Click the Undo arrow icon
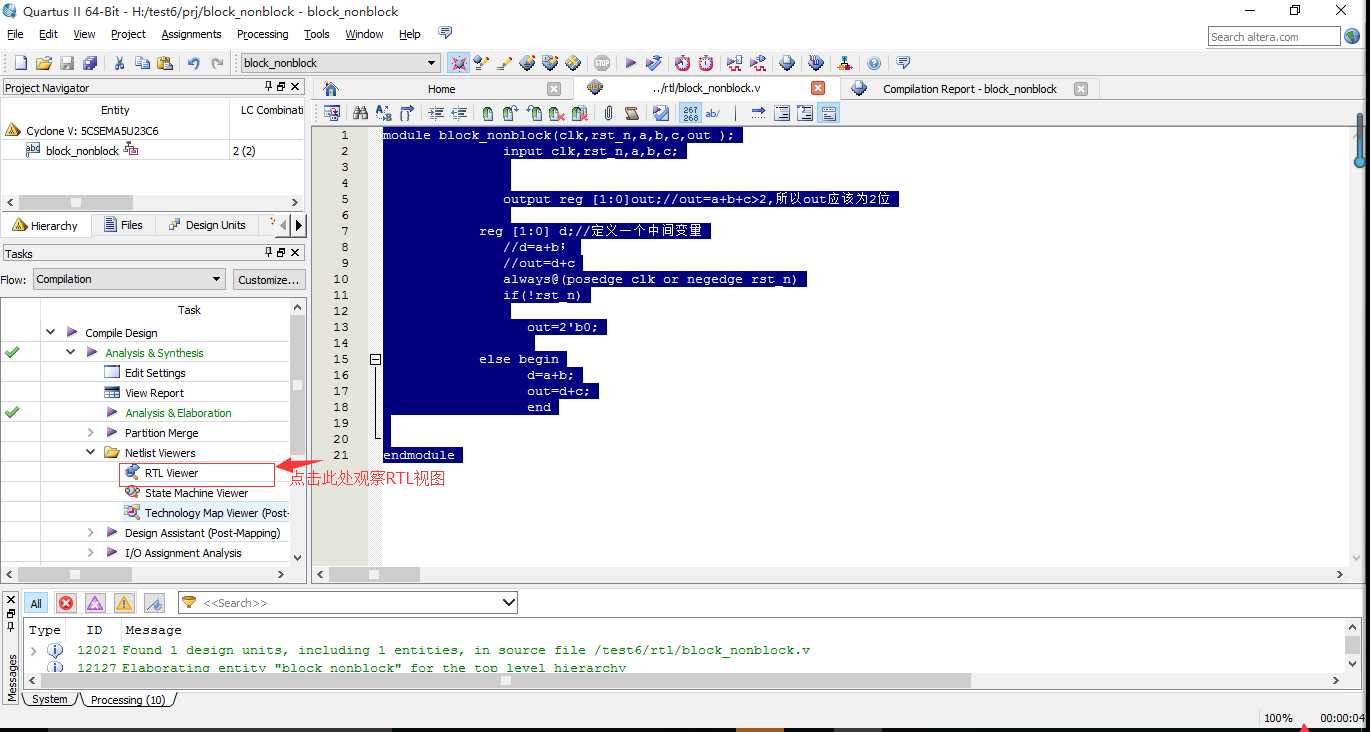Screen dimensions: 1370x732 point(194,63)
